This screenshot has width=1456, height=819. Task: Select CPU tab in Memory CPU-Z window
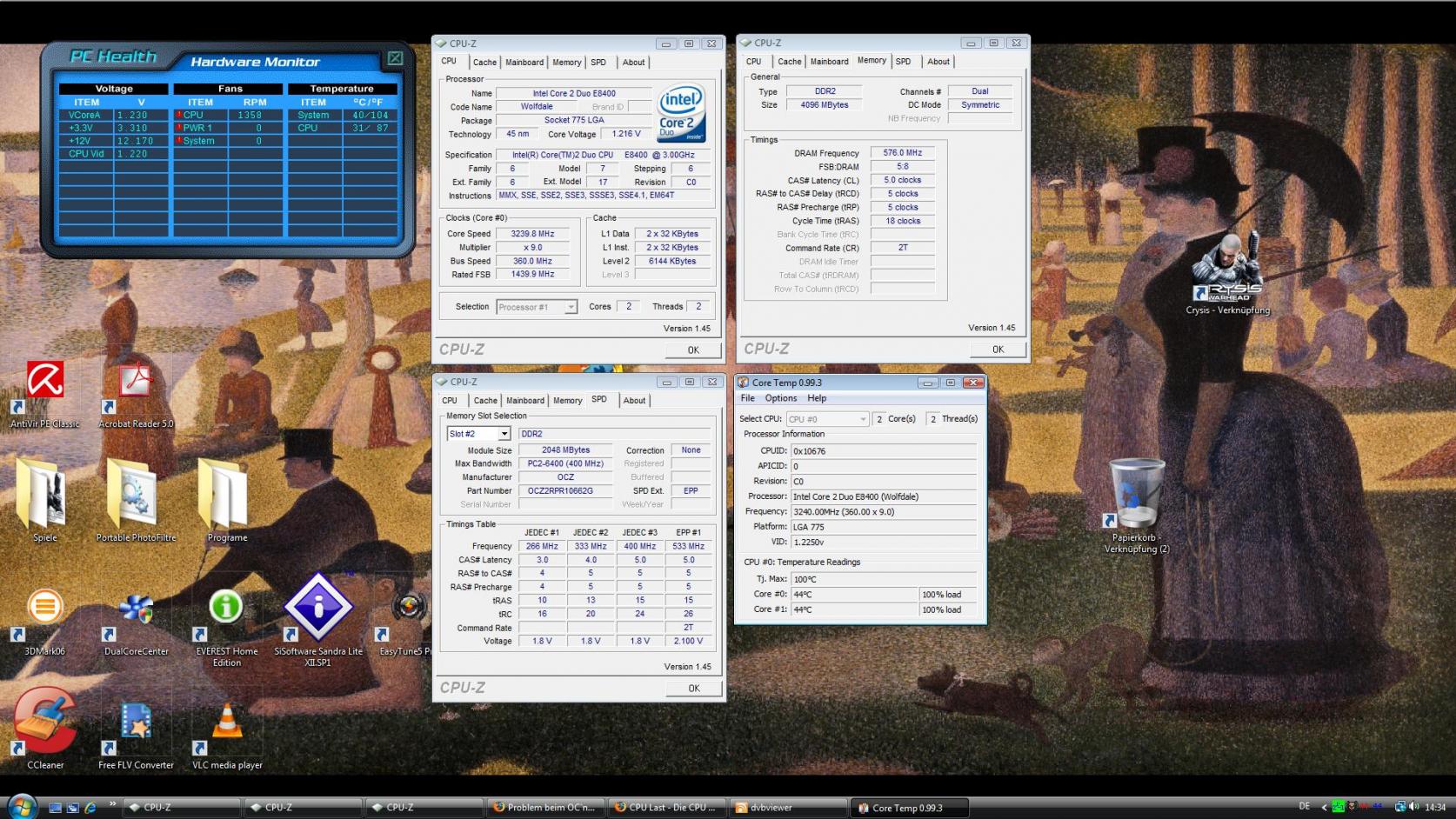[754, 62]
